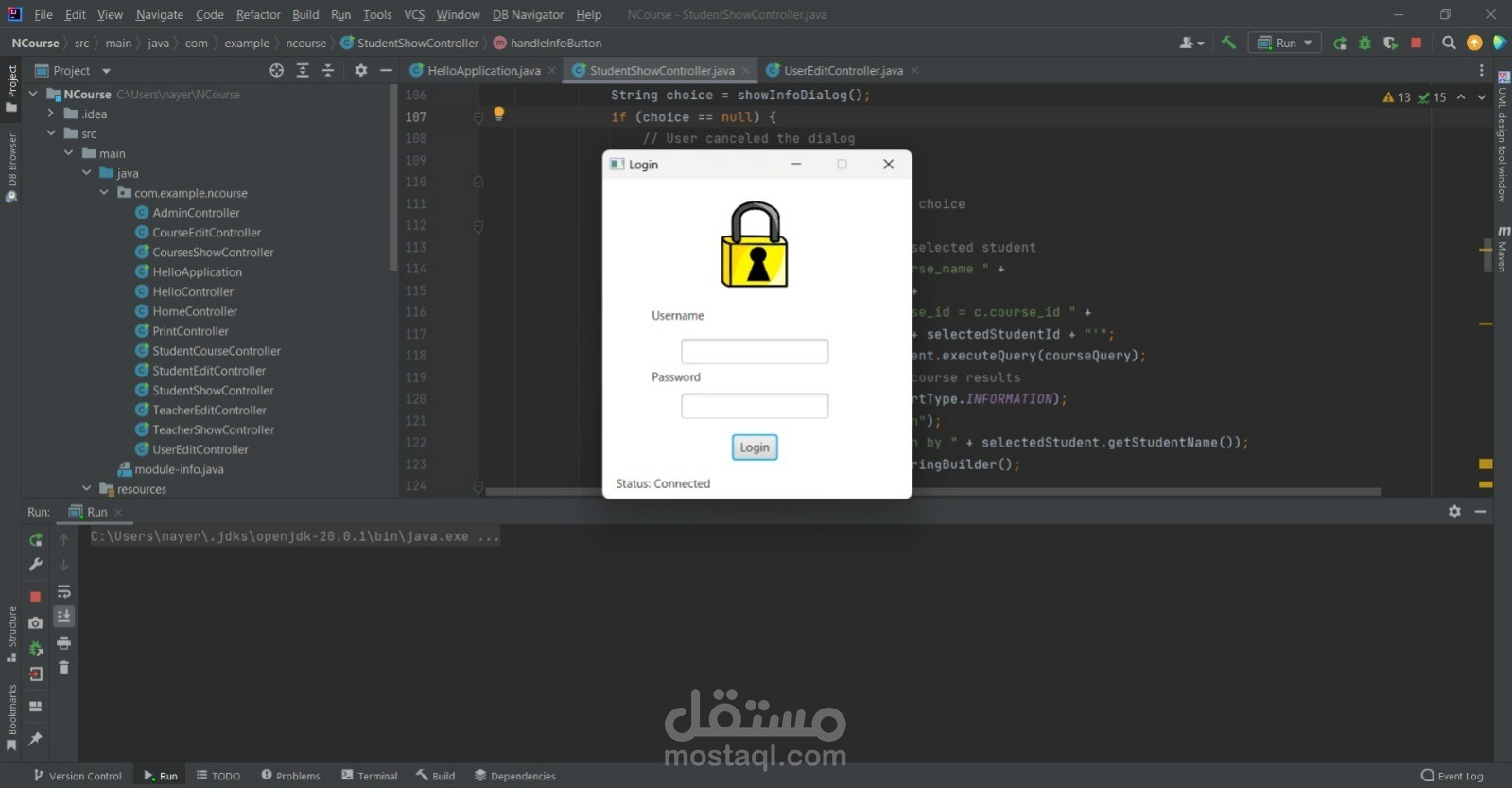Open the user account icon in toolbar

click(1191, 43)
